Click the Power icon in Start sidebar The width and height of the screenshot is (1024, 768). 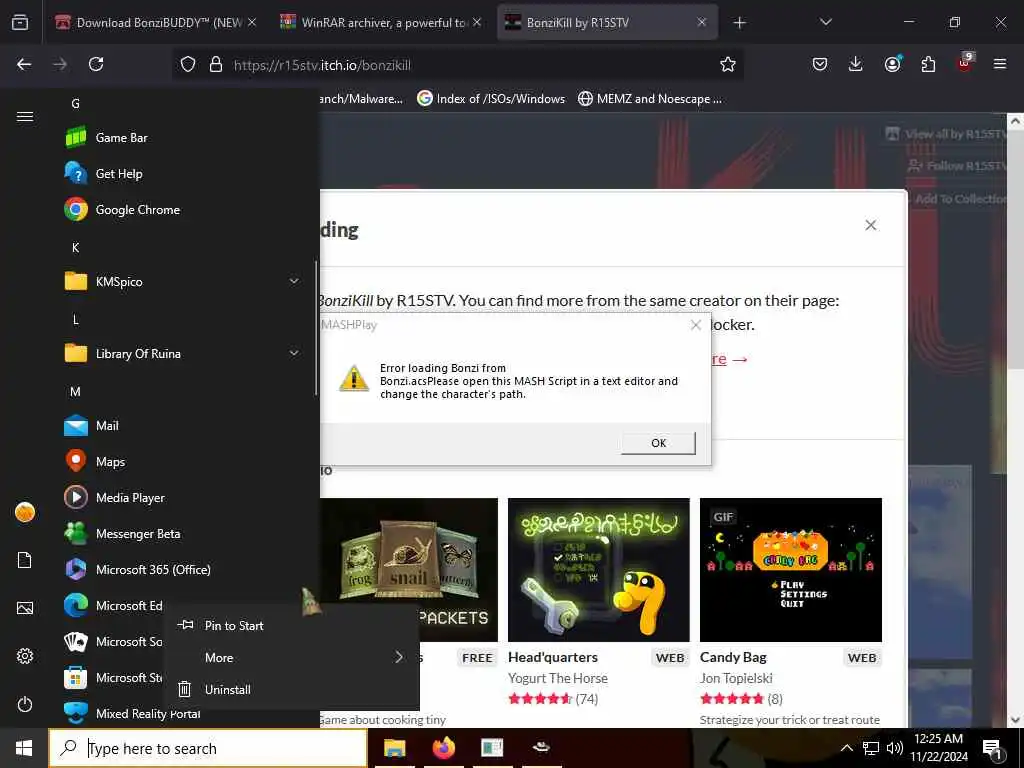tap(25, 704)
